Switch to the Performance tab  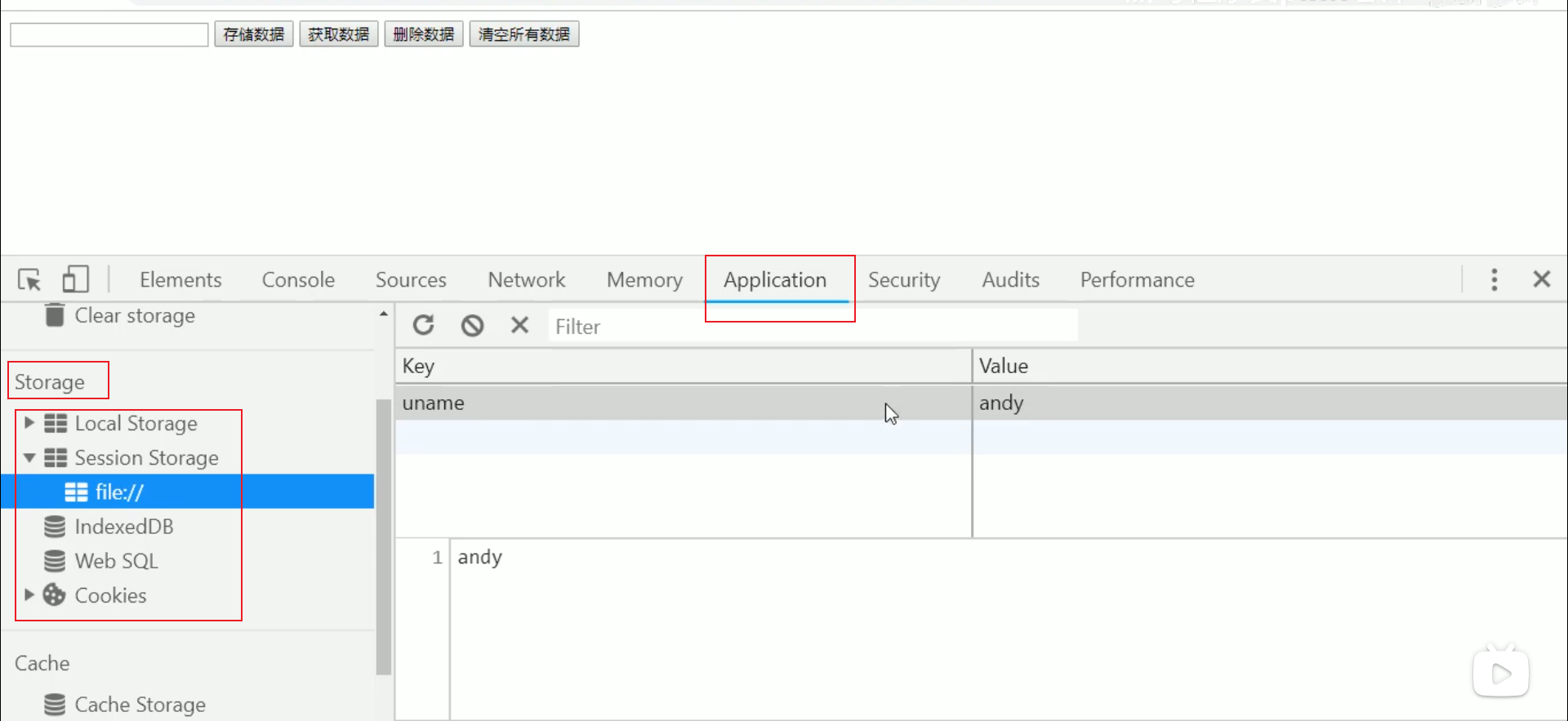tap(1137, 280)
